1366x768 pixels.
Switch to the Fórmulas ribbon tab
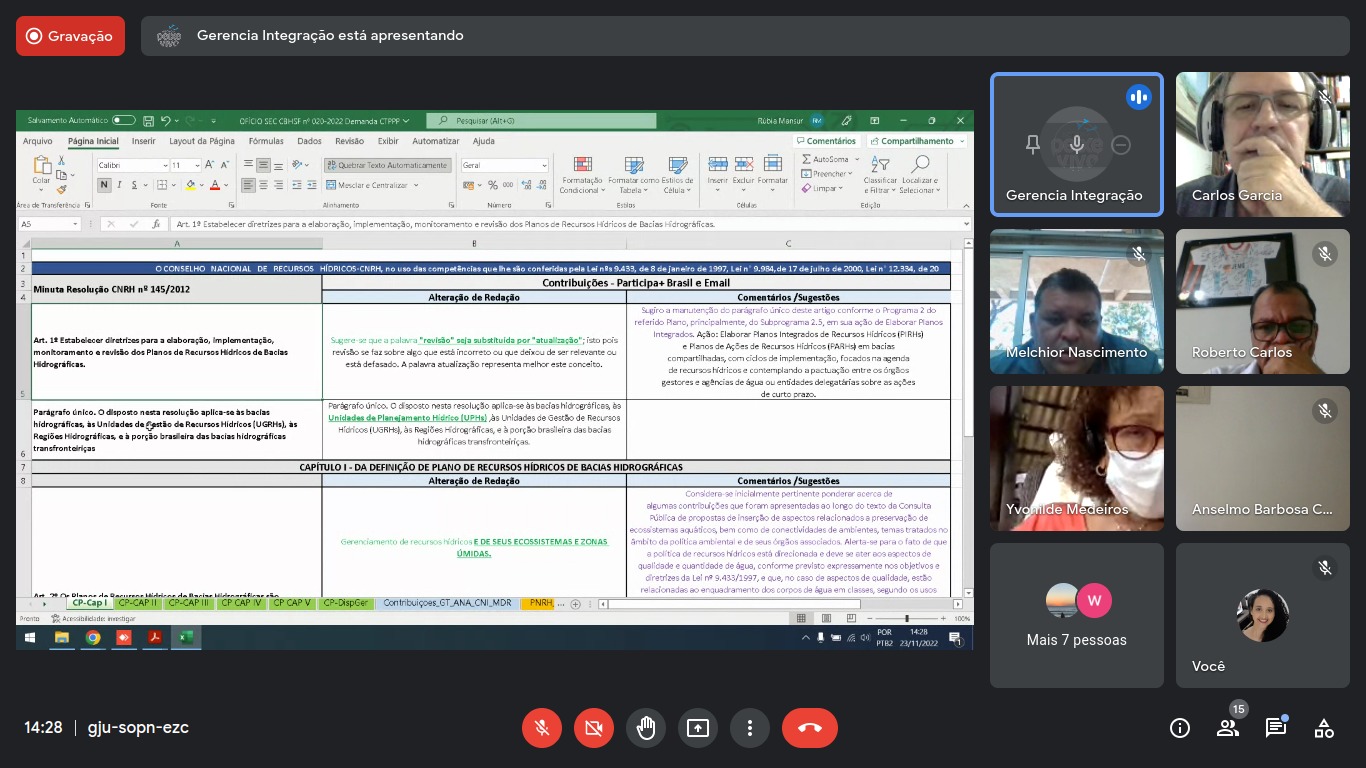click(x=266, y=141)
